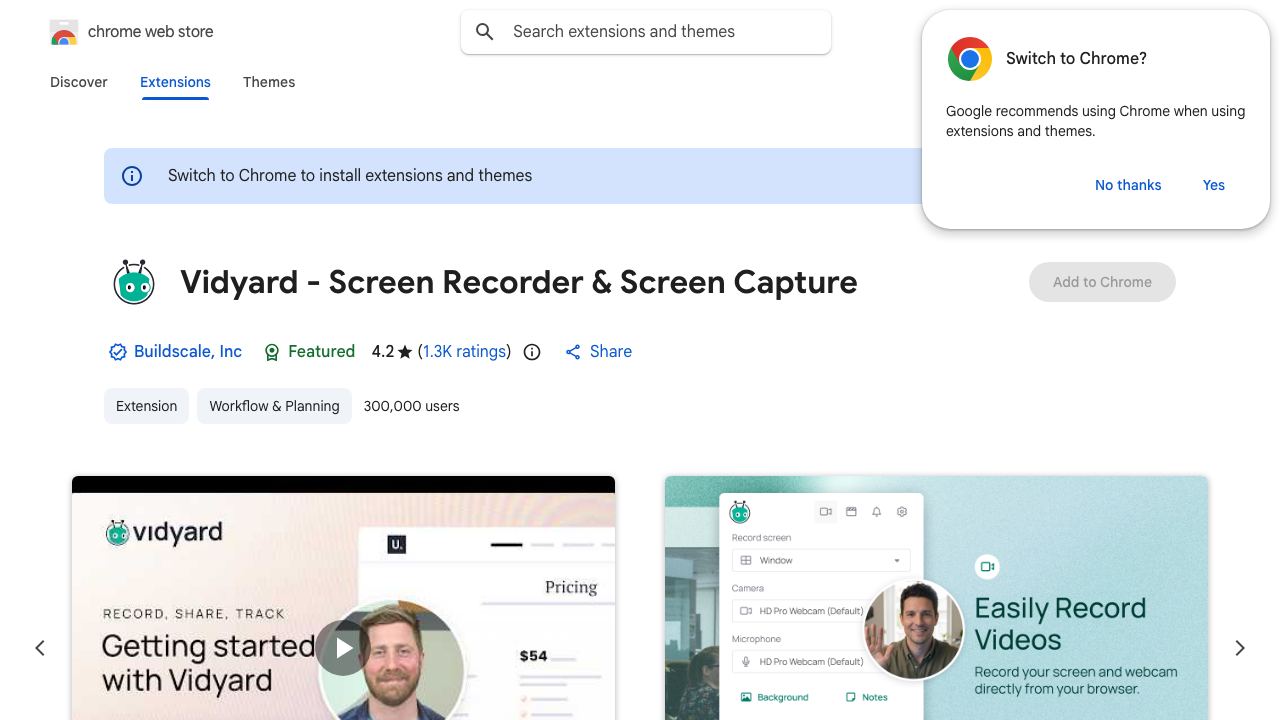Click the chrome web store title text
1280x720 pixels.
[151, 32]
